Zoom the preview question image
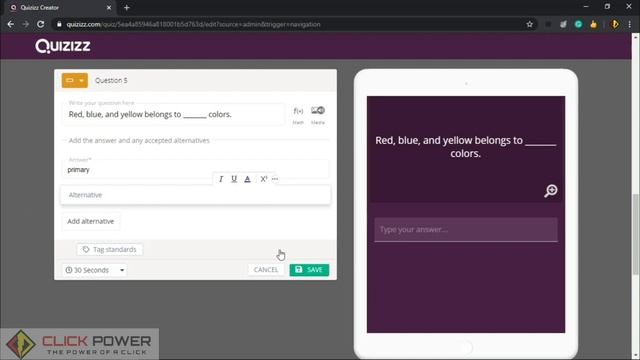 551,191
